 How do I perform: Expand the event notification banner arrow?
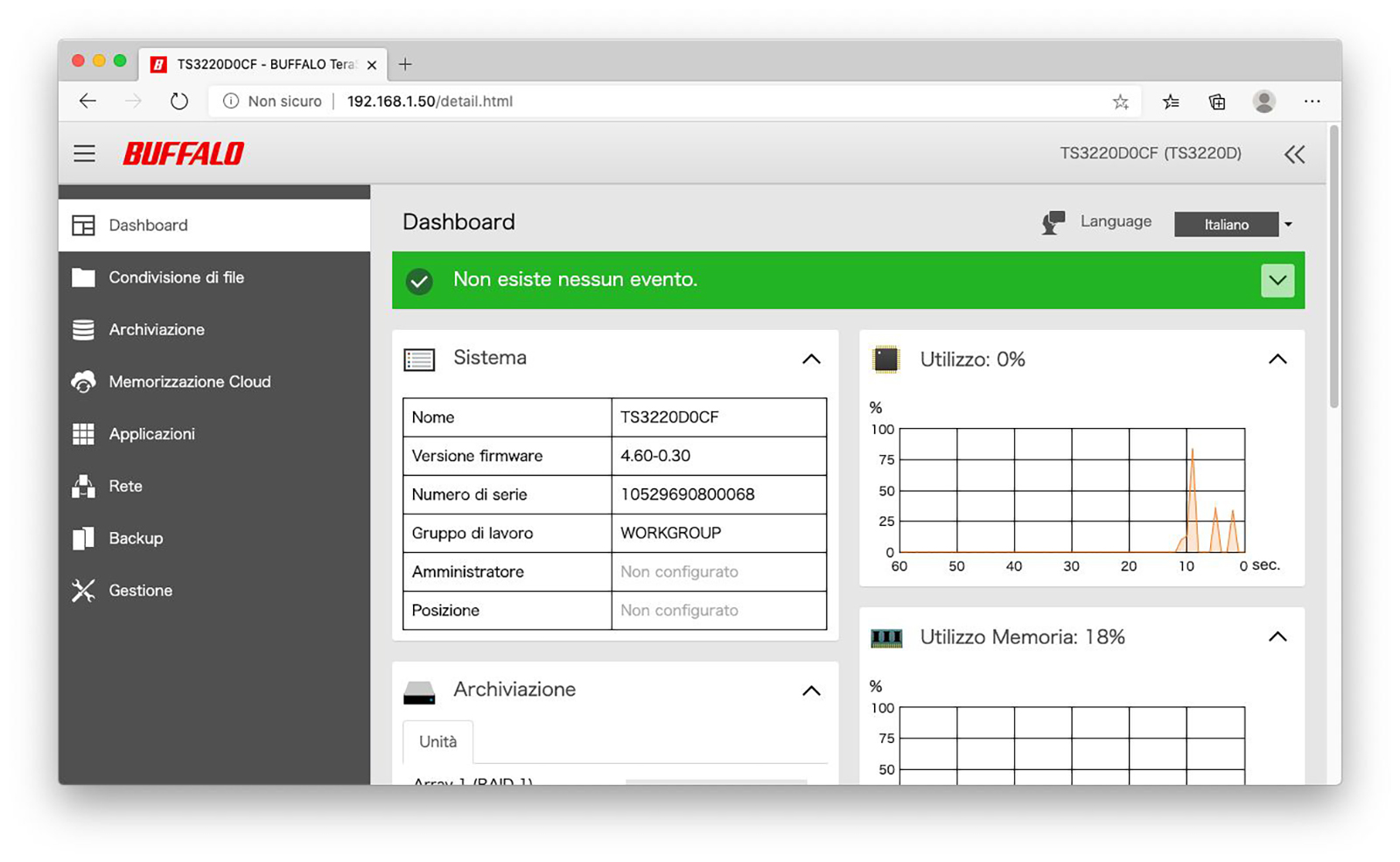point(1277,281)
